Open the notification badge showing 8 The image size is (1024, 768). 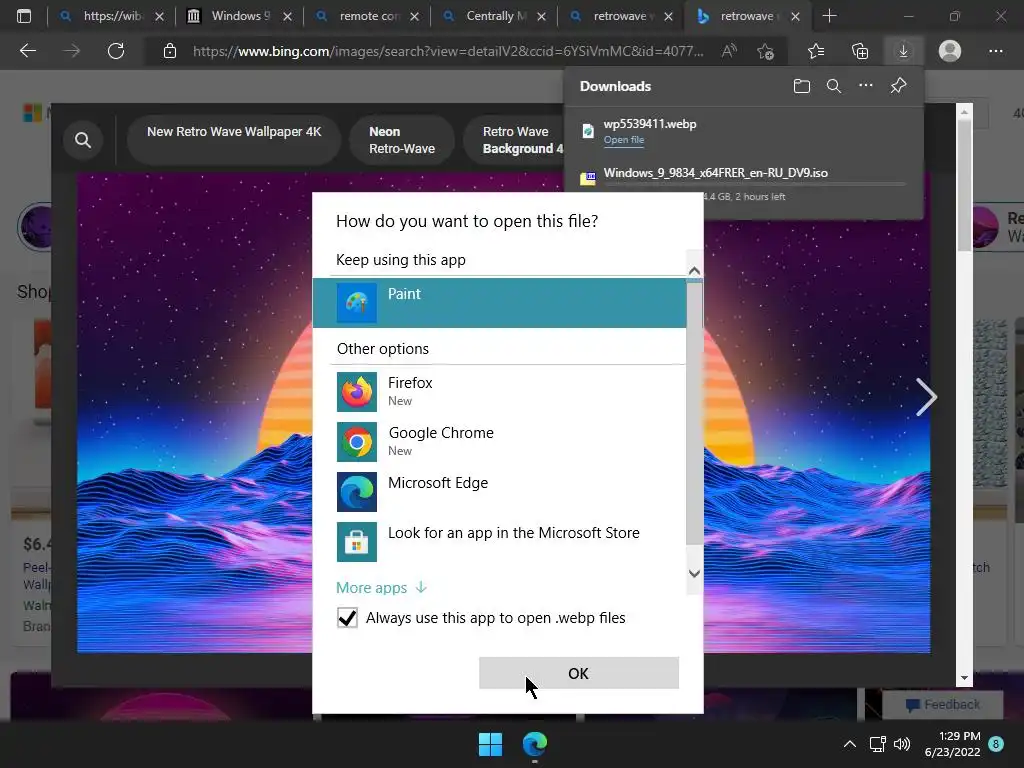(996, 744)
